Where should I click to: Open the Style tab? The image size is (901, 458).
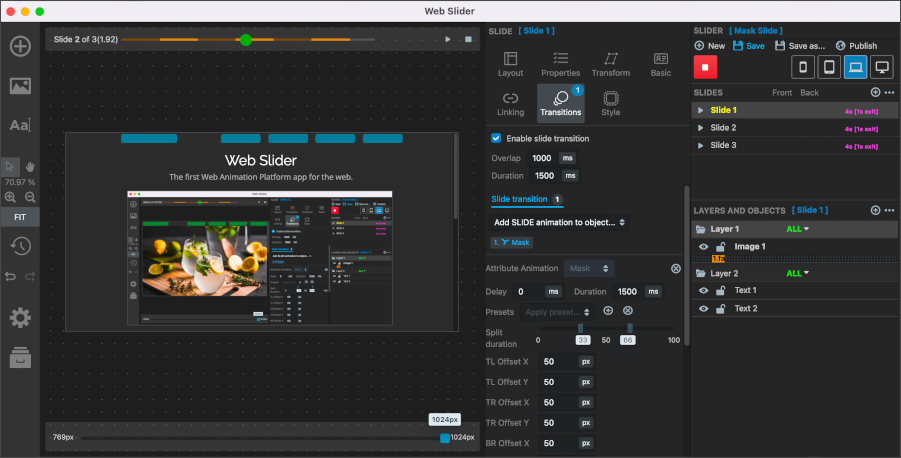[611, 104]
